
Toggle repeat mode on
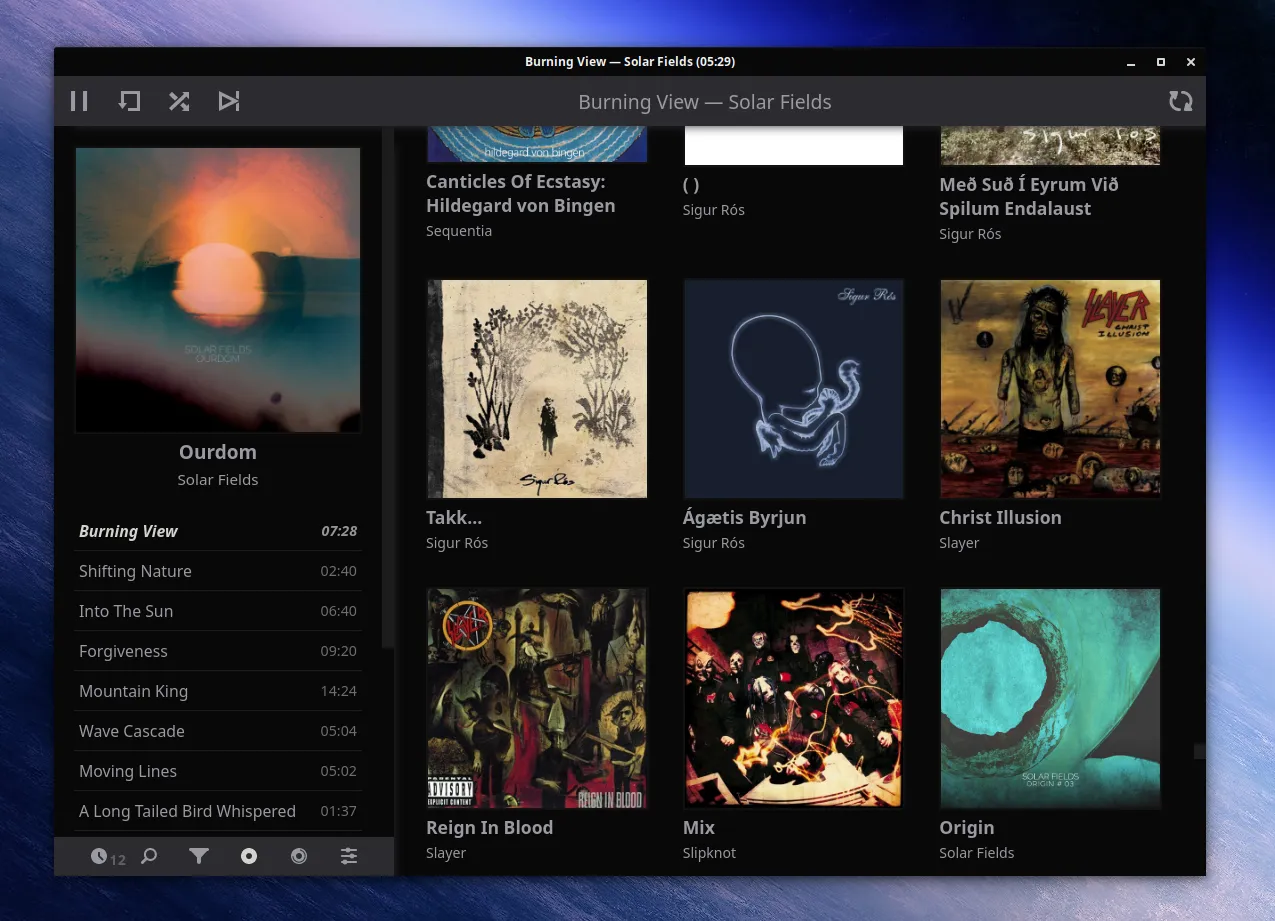pyautogui.click(x=129, y=101)
